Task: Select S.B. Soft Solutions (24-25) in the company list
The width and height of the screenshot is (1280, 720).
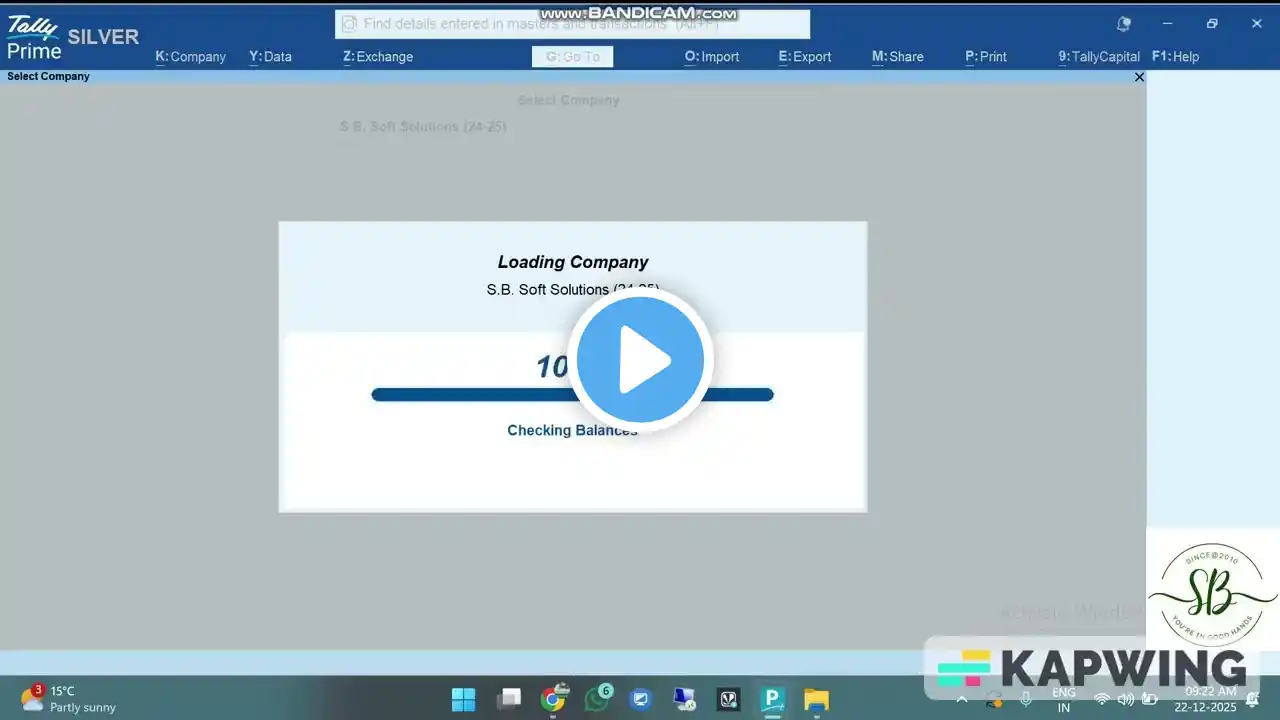Action: coord(423,127)
